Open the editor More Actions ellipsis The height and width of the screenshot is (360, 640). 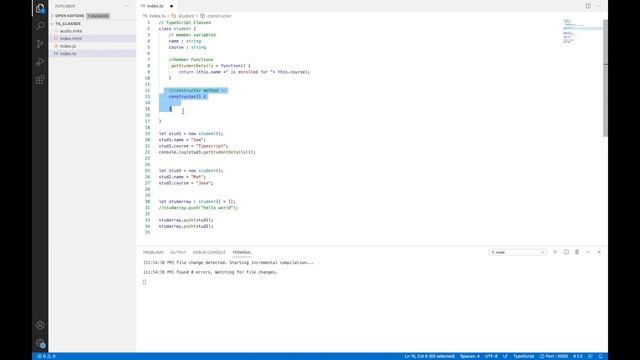[x=599, y=6]
